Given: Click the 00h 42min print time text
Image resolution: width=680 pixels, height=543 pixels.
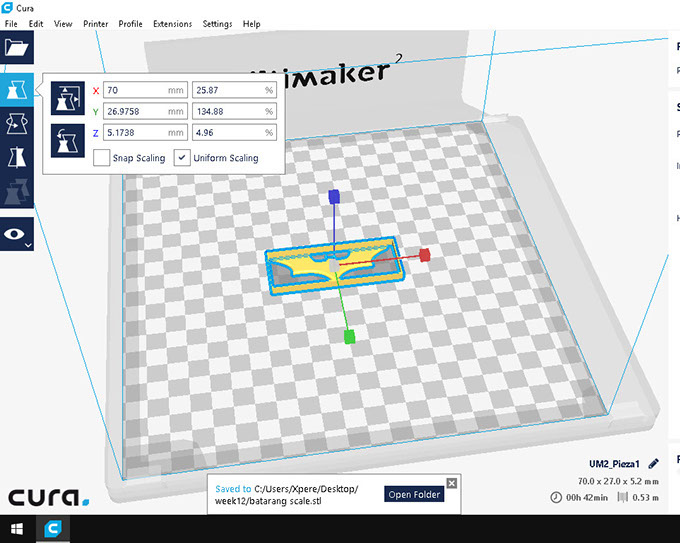Looking at the screenshot, I should tap(587, 497).
